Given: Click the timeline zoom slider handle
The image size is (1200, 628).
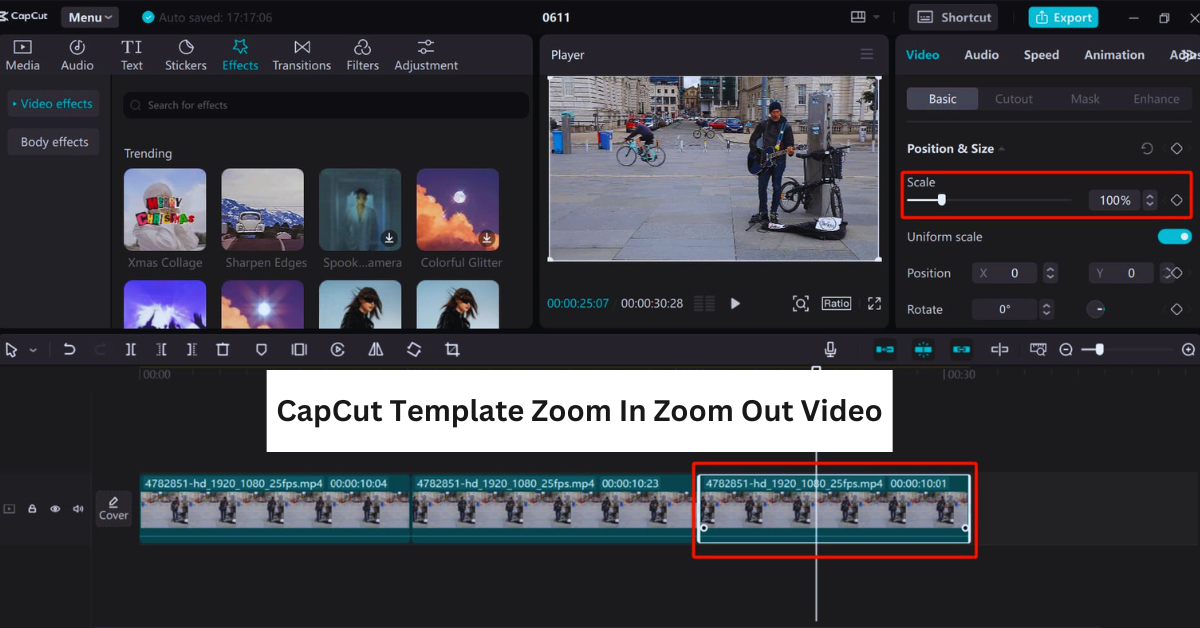Looking at the screenshot, I should (x=1099, y=349).
